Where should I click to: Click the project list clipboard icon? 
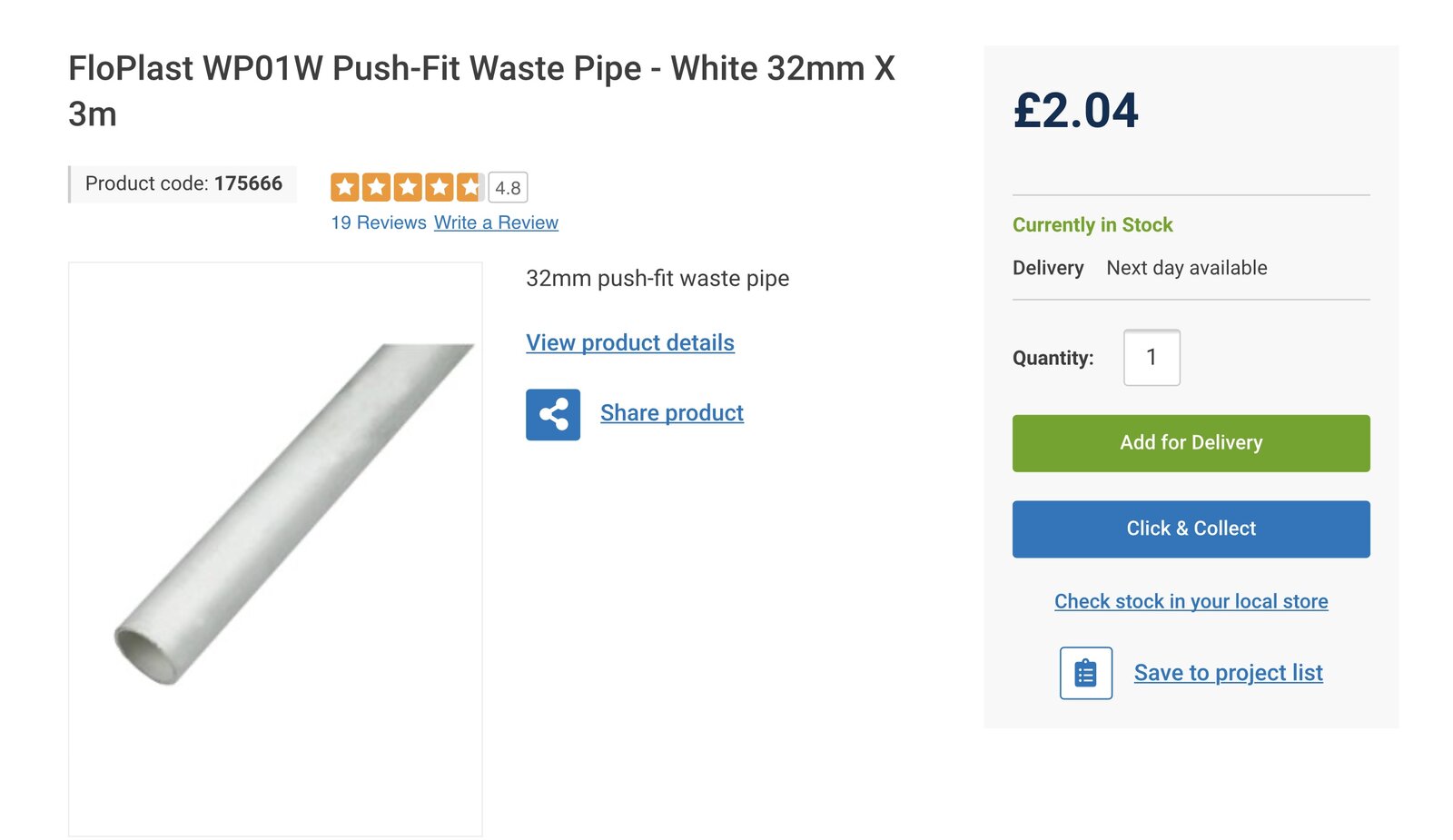tap(1085, 673)
